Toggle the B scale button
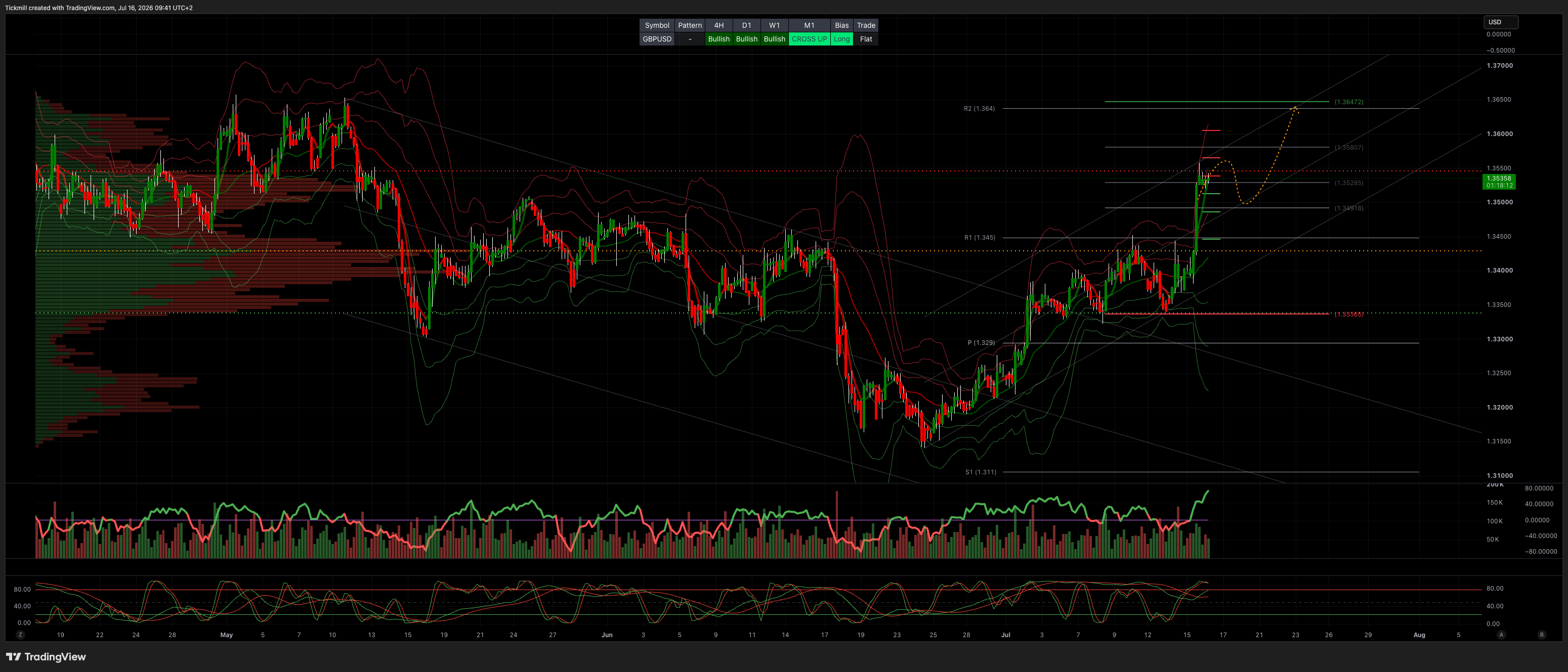This screenshot has height=672, width=1568. 1542,634
